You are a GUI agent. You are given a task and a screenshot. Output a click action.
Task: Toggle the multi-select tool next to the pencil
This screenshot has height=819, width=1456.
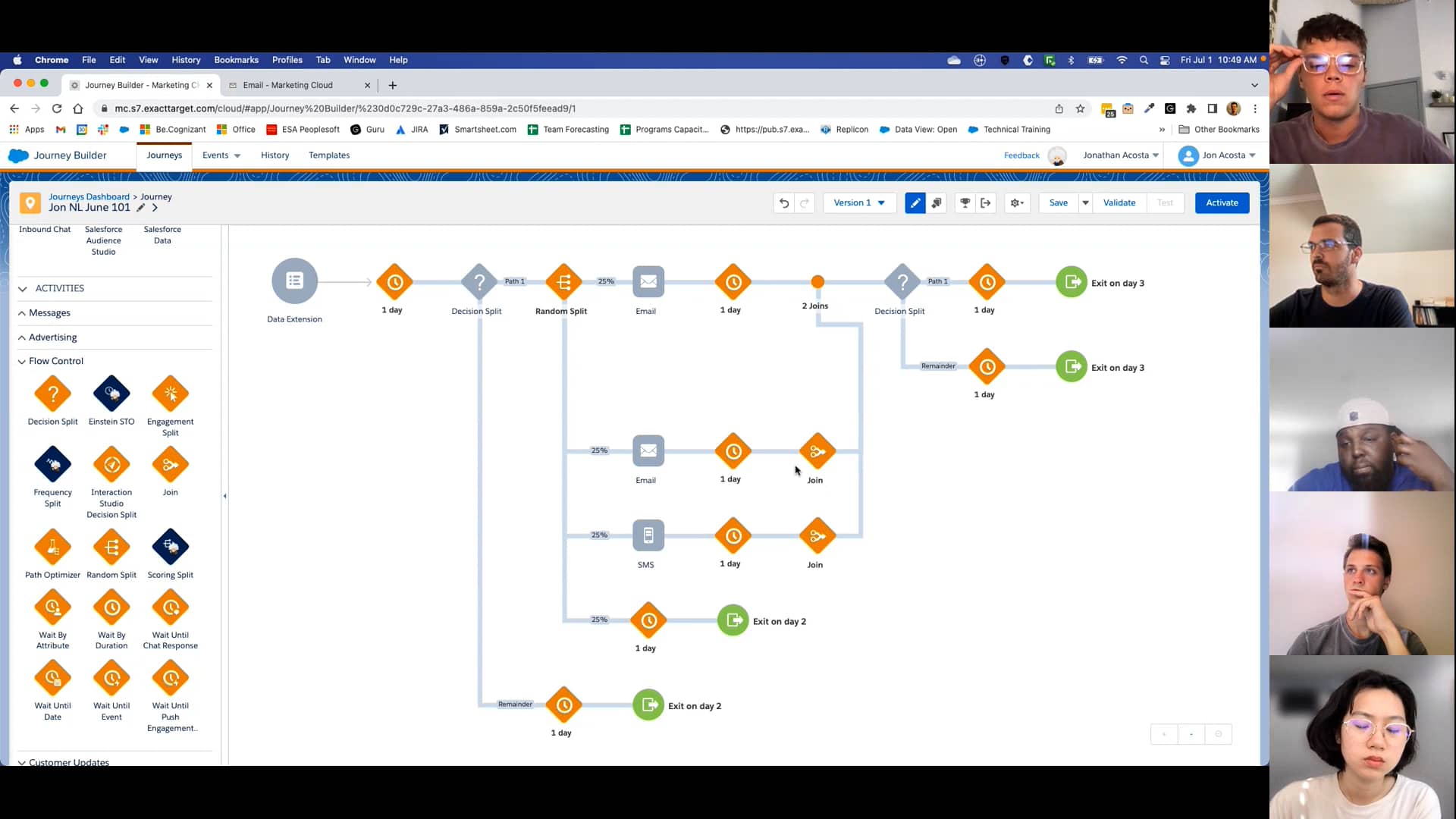tap(937, 202)
